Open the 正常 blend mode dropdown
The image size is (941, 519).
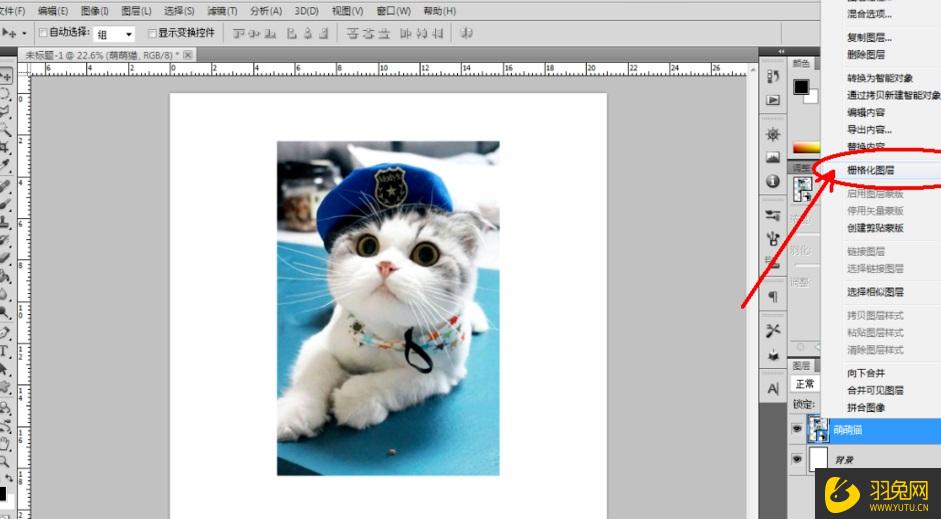click(805, 384)
